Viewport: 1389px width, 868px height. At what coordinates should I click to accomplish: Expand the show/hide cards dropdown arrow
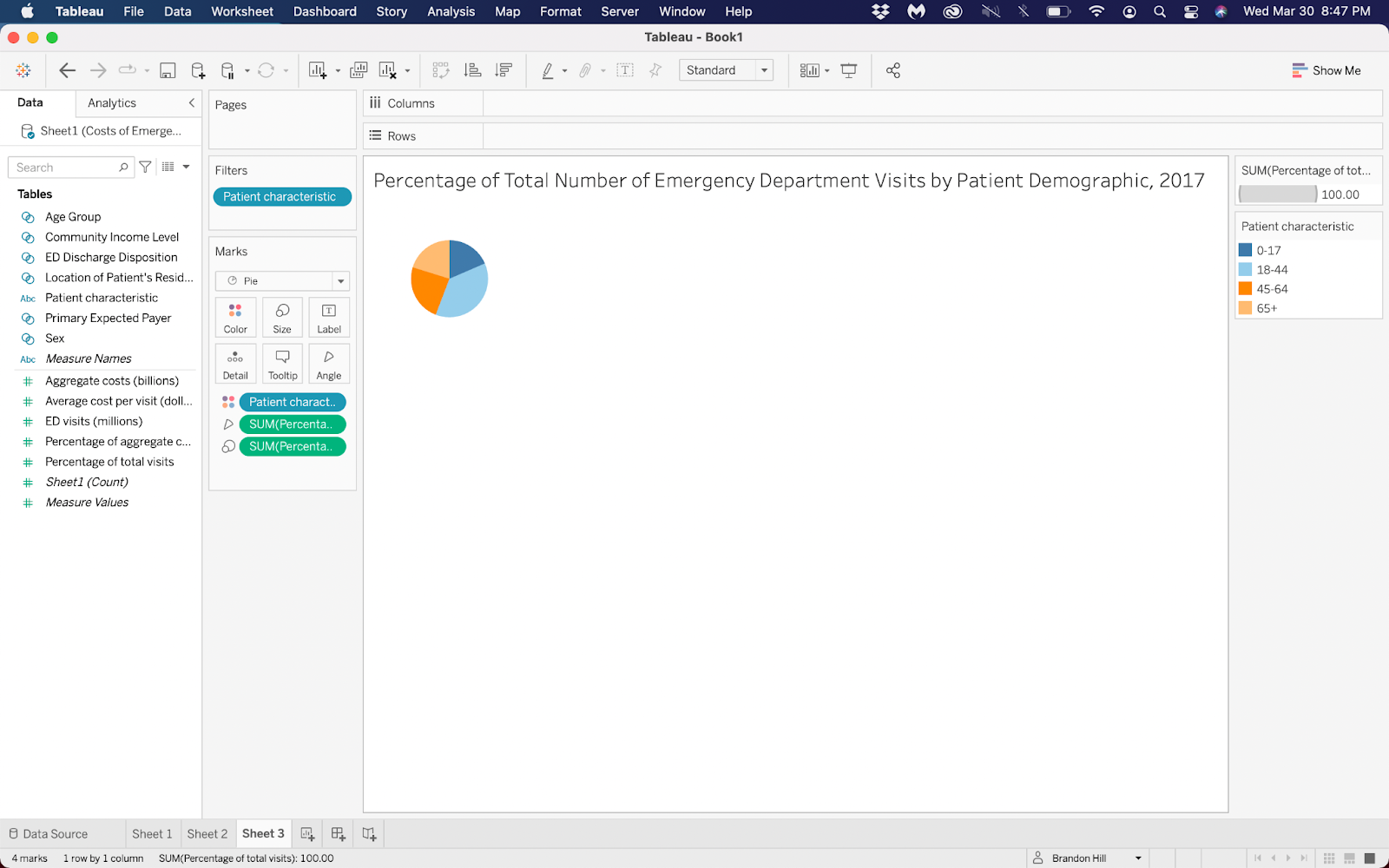point(827,71)
